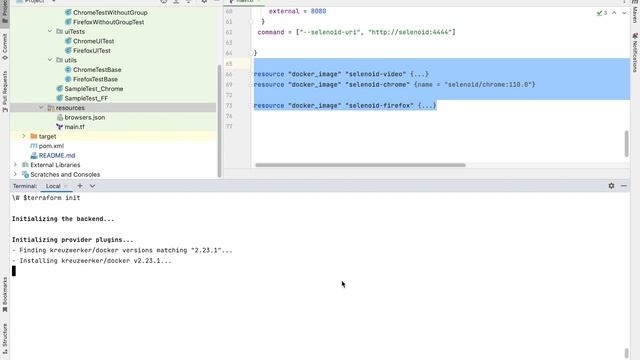Select browsers.json in project tree
The image size is (640, 360).
tap(85, 117)
